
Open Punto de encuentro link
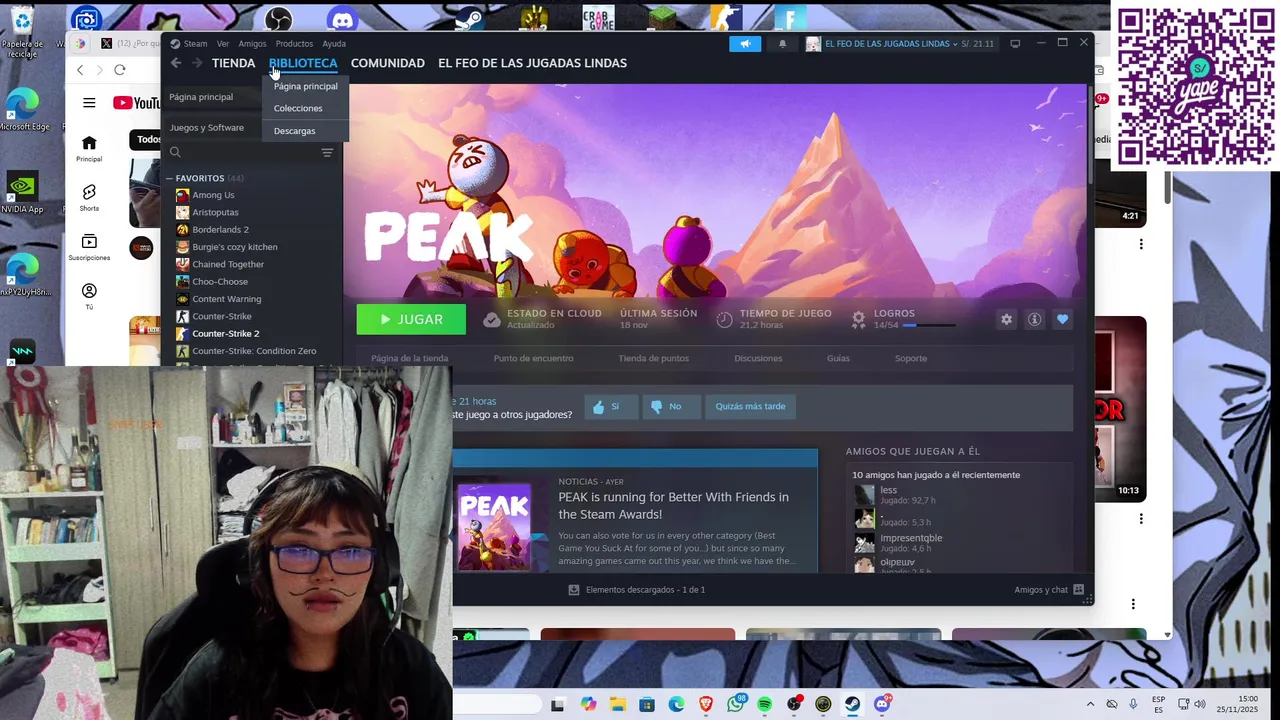[x=533, y=358]
